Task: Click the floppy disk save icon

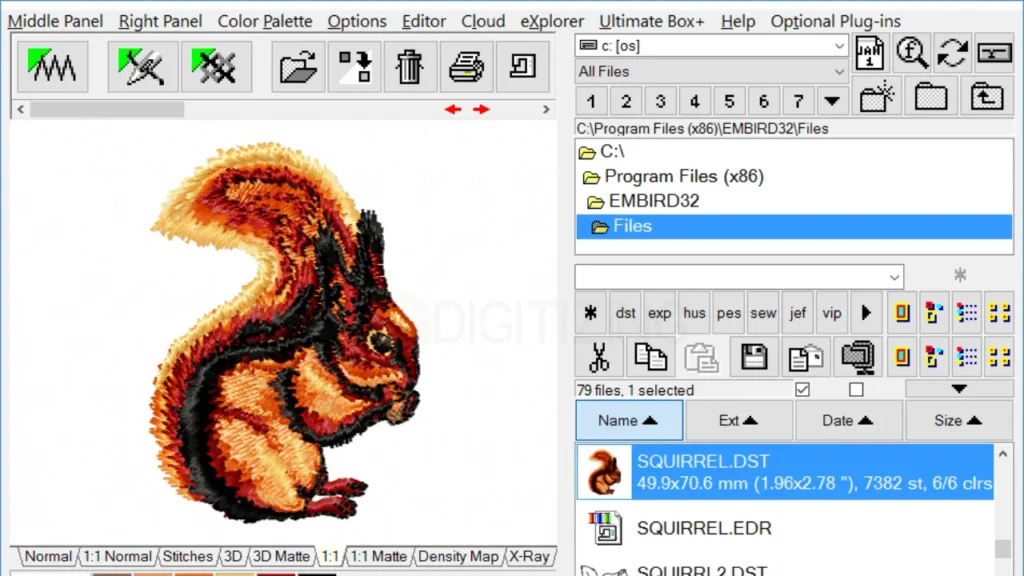Action: pos(755,357)
